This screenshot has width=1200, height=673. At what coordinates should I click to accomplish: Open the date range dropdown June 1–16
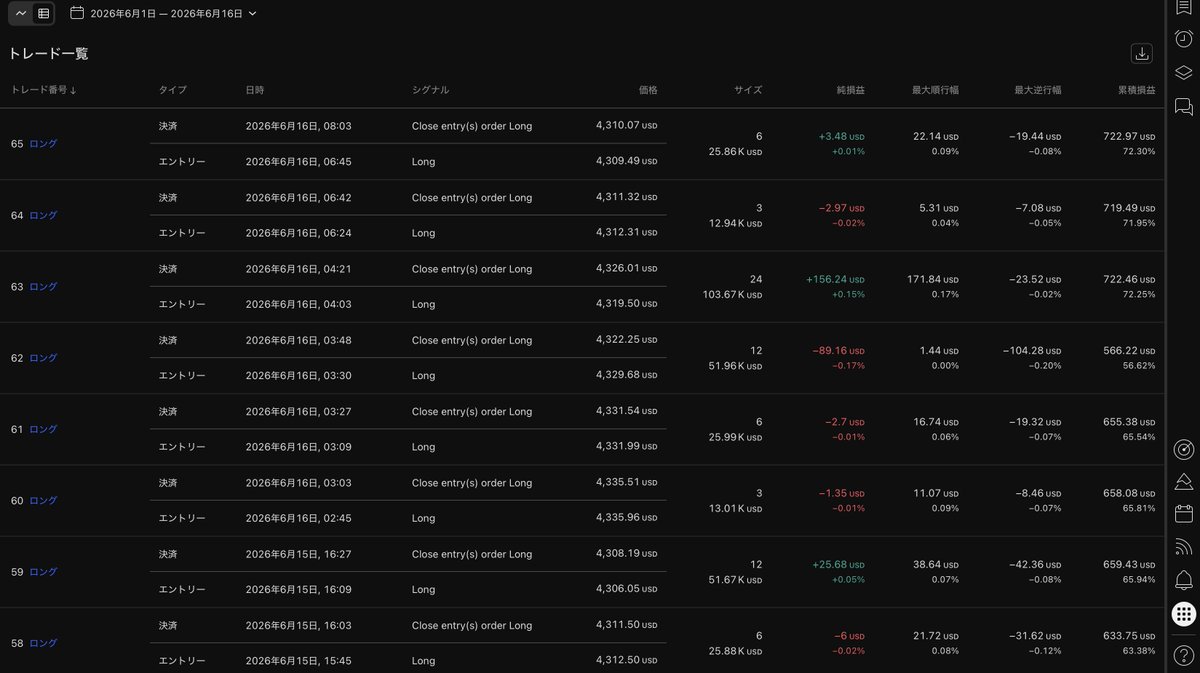[173, 14]
